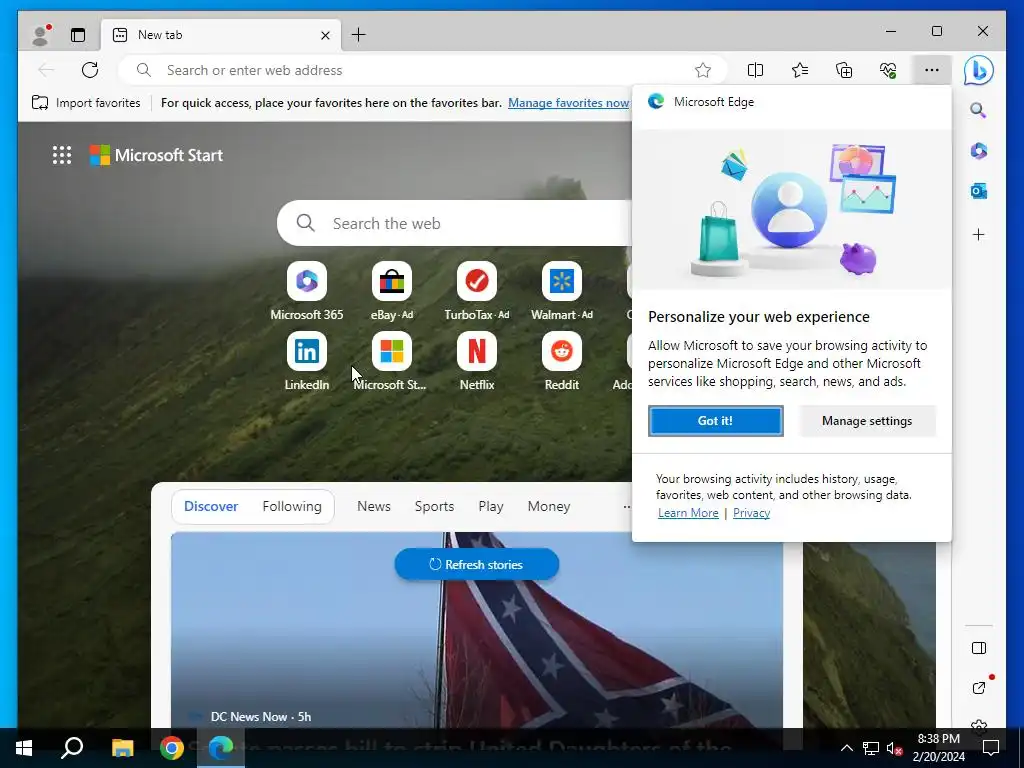Click Refresh stories button

[477, 564]
